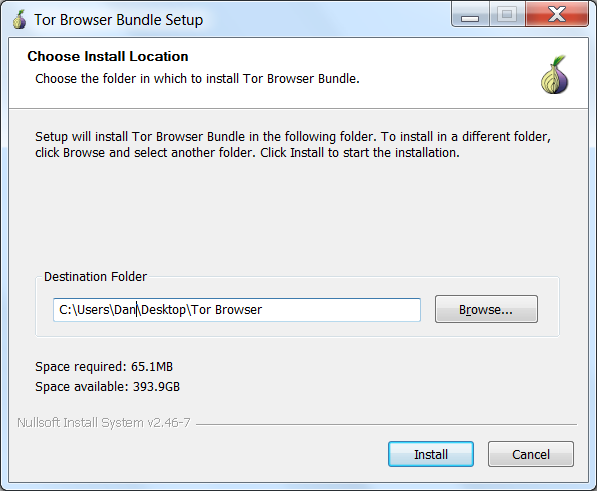The height and width of the screenshot is (491, 597).
Task: Place cursor on 'Desktop' in the destination path
Action: click(163, 310)
